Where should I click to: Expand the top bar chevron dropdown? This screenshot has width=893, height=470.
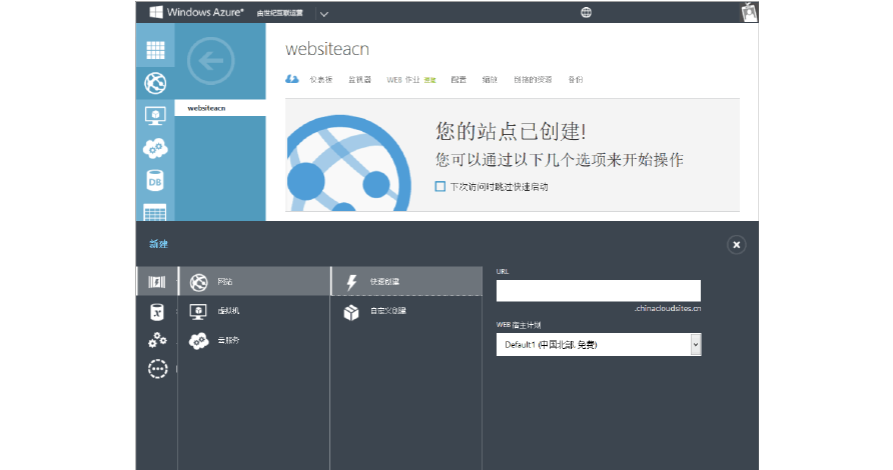click(x=323, y=13)
